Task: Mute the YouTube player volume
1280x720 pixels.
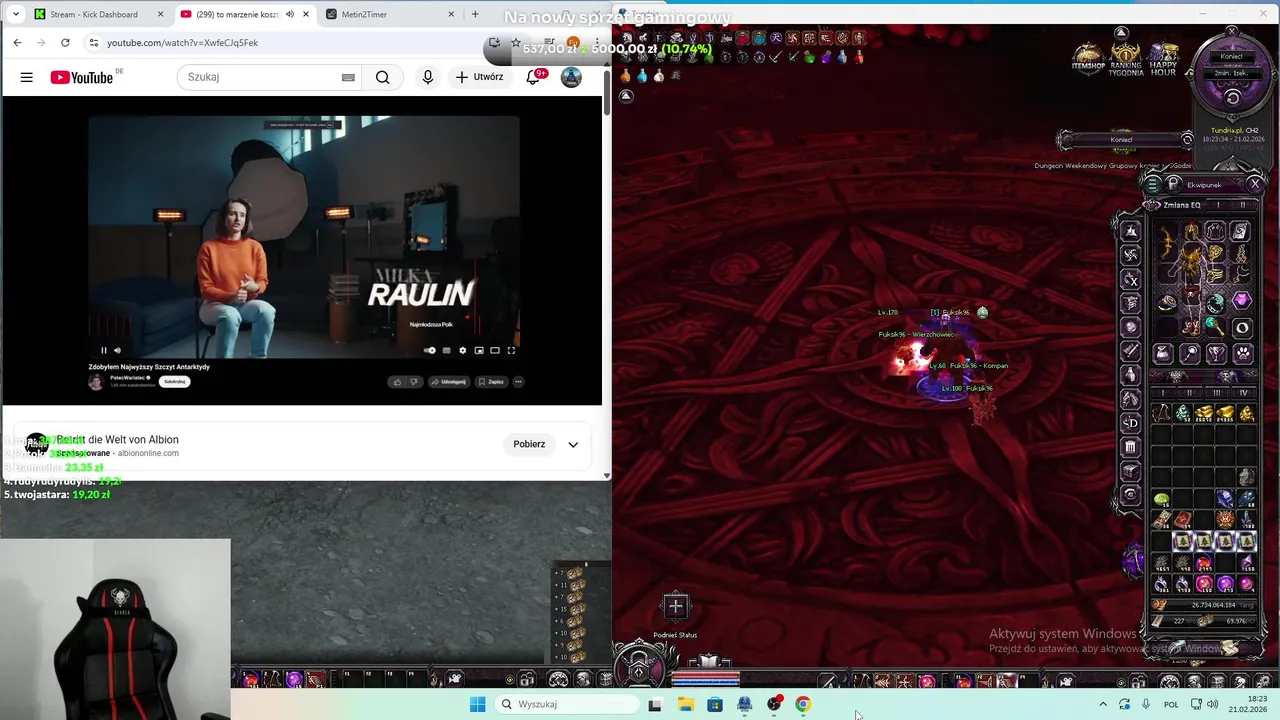Action: tap(117, 350)
